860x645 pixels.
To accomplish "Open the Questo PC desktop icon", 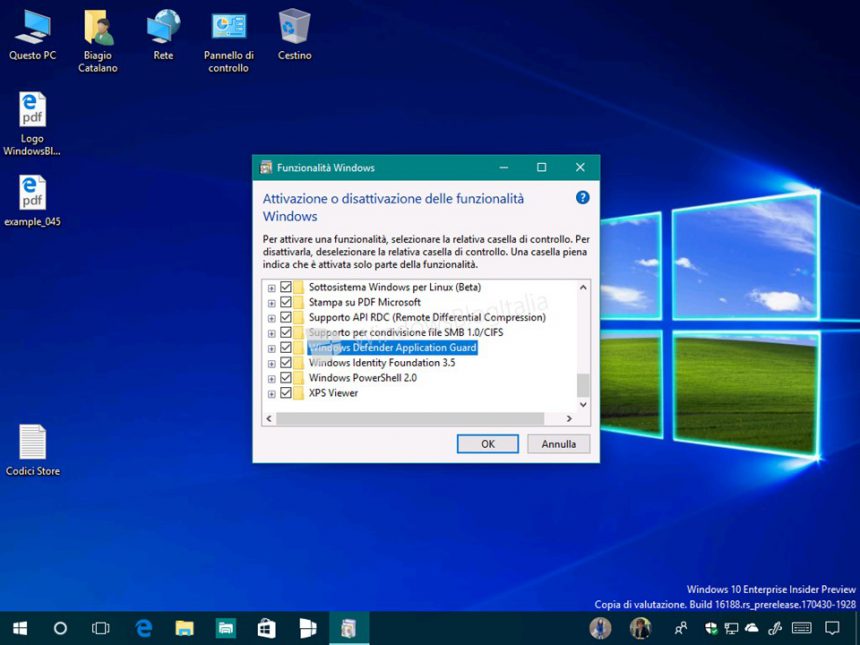I will [32, 35].
